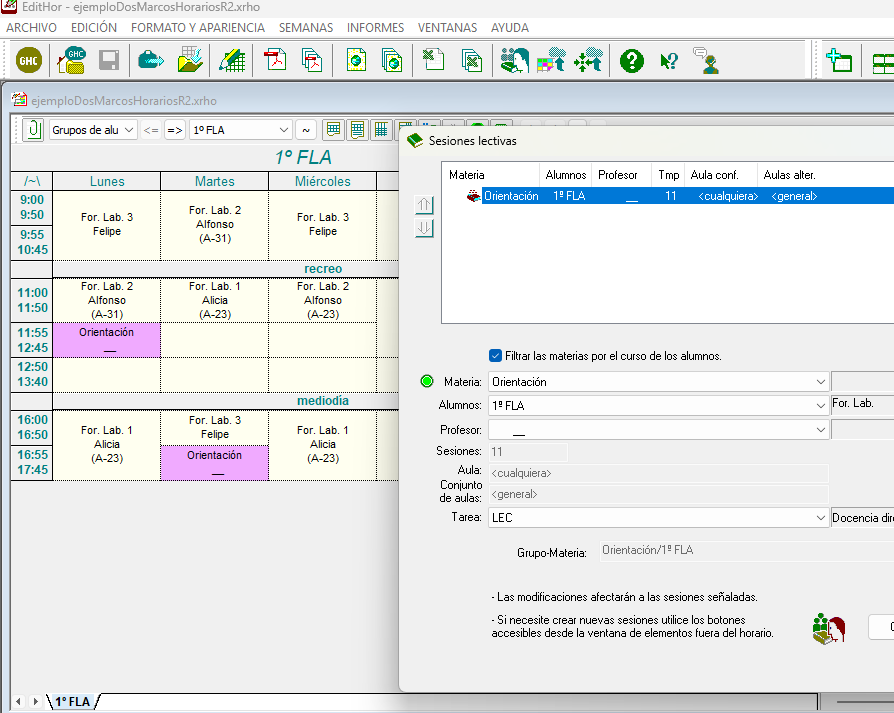Open the Tarea dropdown showing LEC
Viewport: 894px width, 713px height.
[659, 518]
